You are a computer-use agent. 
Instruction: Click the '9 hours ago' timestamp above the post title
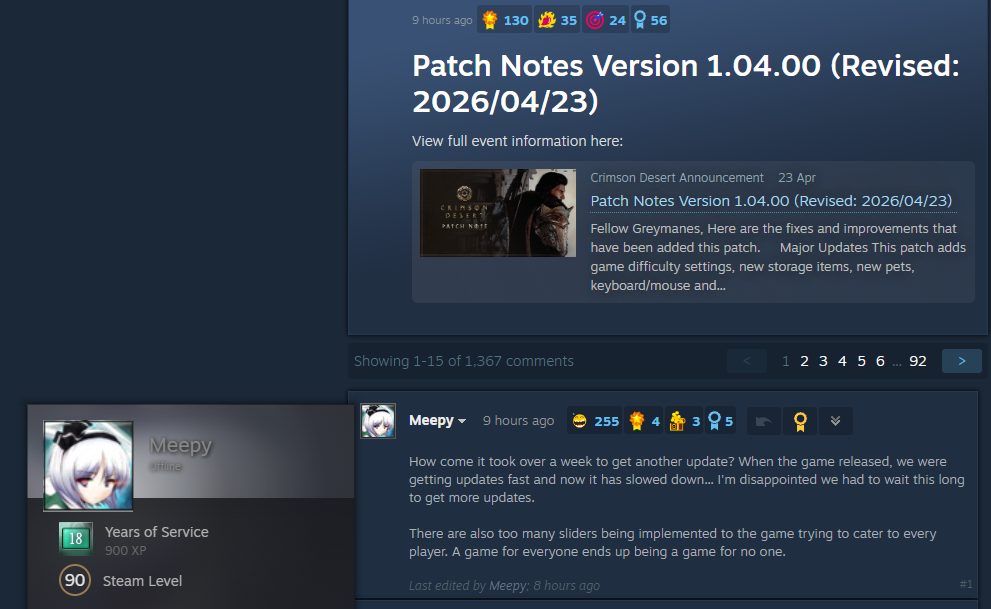tap(442, 20)
